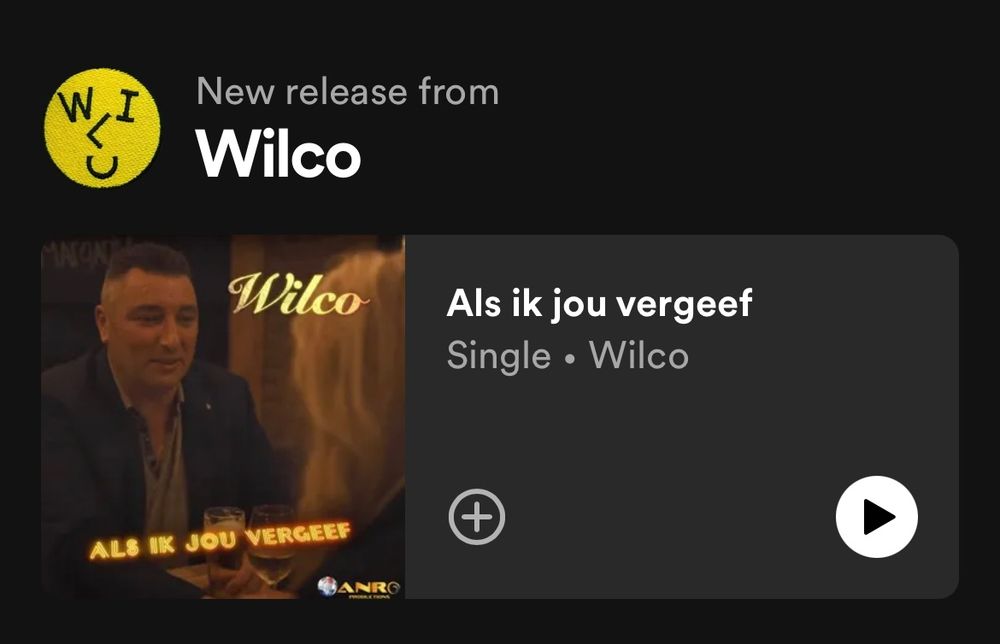Select the word Single in the subtitle
Image resolution: width=1000 pixels, height=644 pixels.
tap(499, 355)
